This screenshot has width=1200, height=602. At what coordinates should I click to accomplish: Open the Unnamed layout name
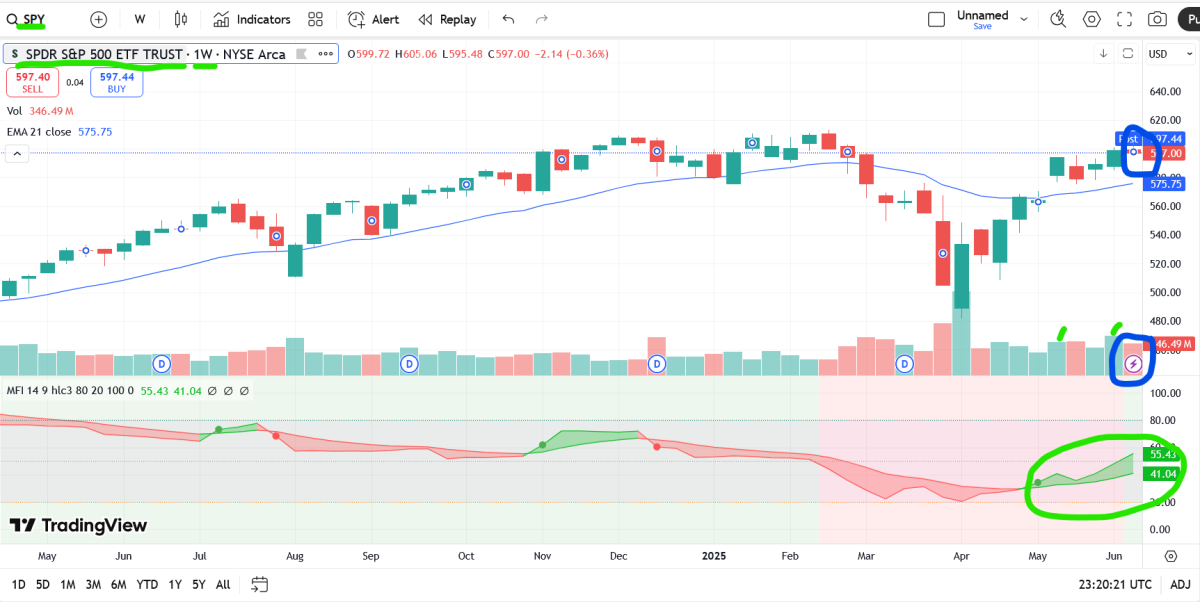(982, 15)
